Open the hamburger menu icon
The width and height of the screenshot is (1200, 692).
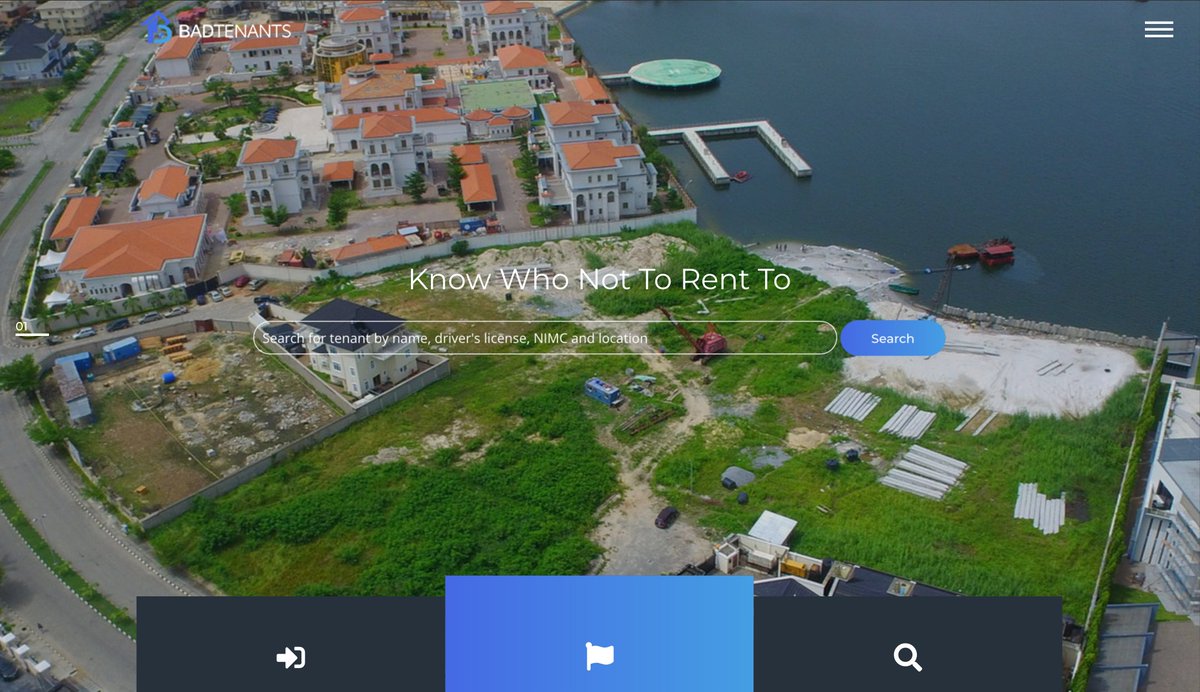(1158, 29)
